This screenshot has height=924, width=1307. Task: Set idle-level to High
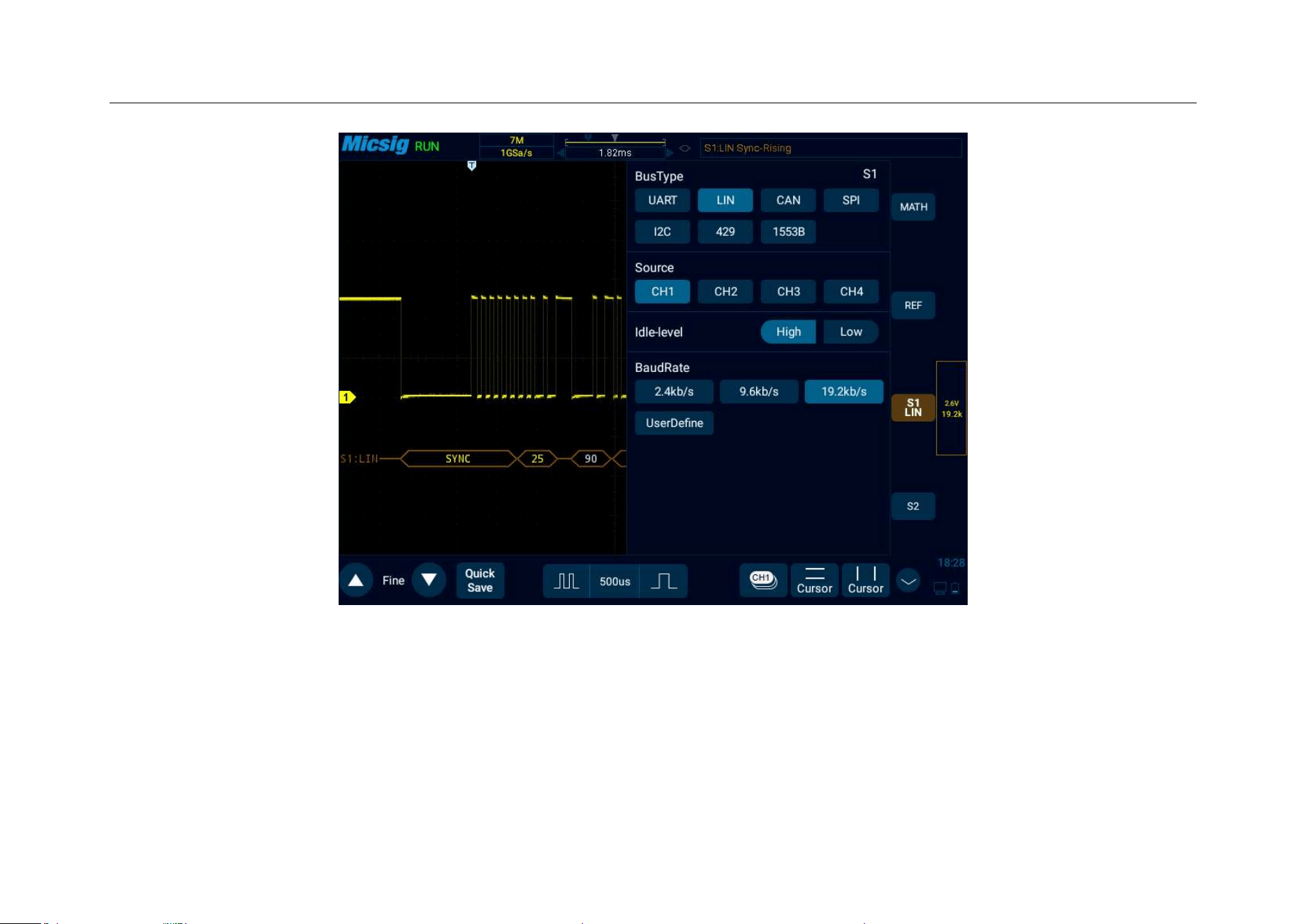pyautogui.click(x=788, y=332)
